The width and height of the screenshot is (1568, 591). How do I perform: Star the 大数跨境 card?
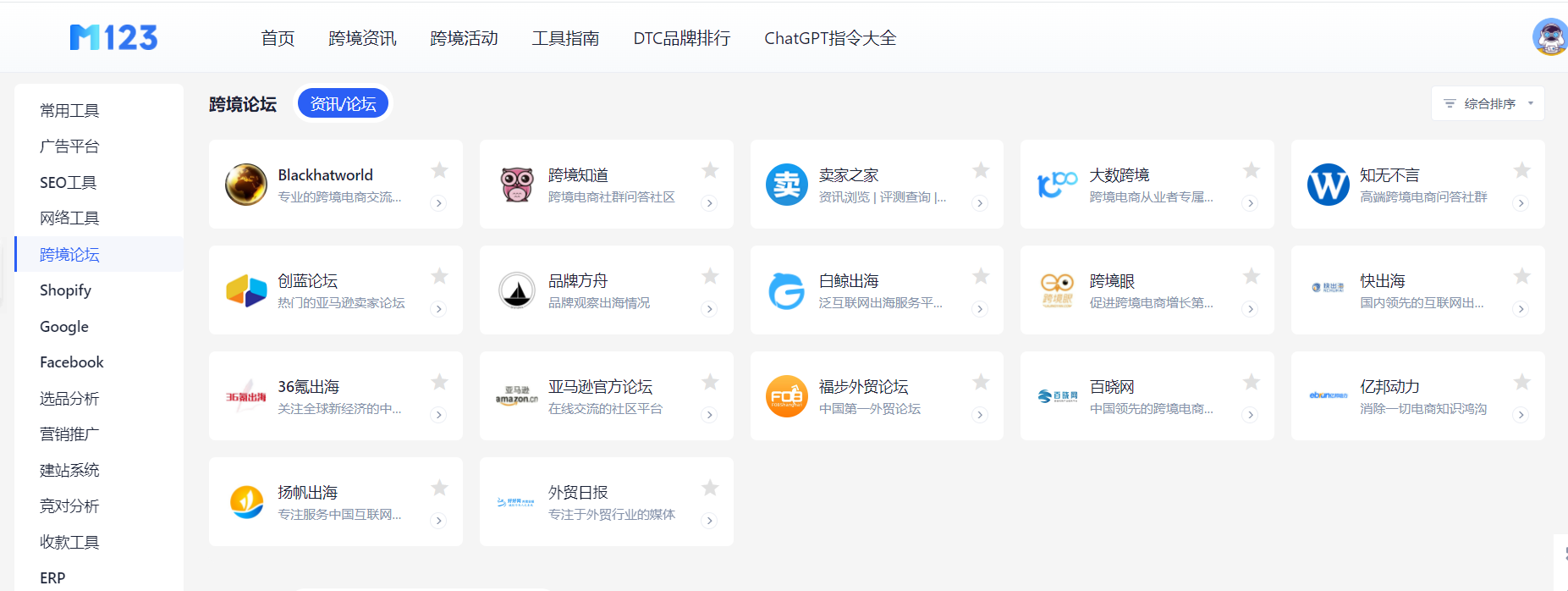coord(1252,170)
